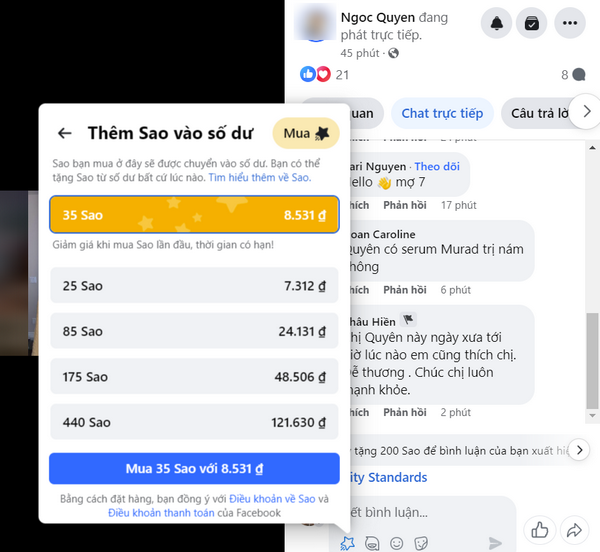Click the comments scrollbar down arrow
Viewport: 600px width, 552px height.
592,415
